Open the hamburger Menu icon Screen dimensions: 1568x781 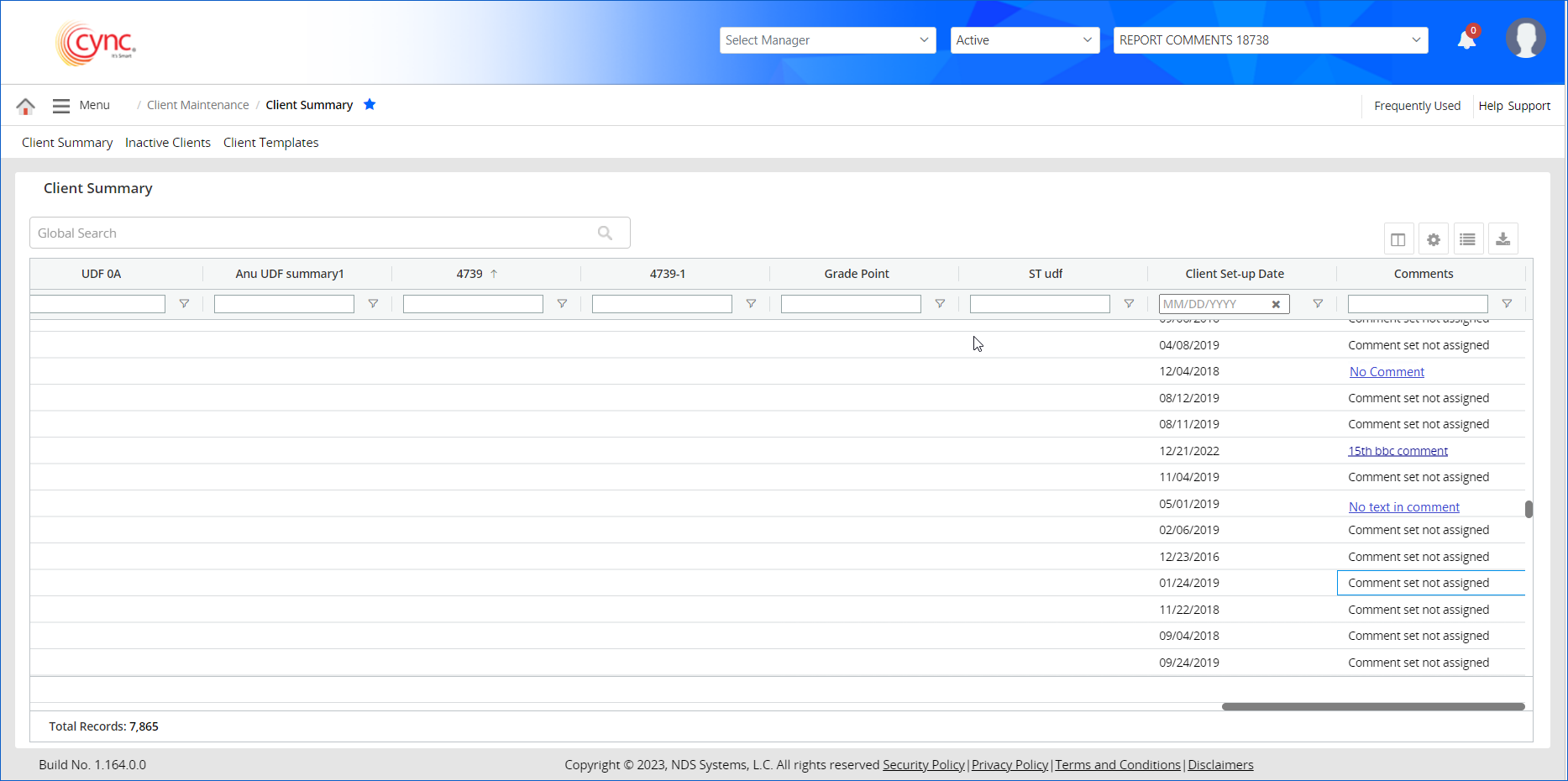[x=61, y=106]
